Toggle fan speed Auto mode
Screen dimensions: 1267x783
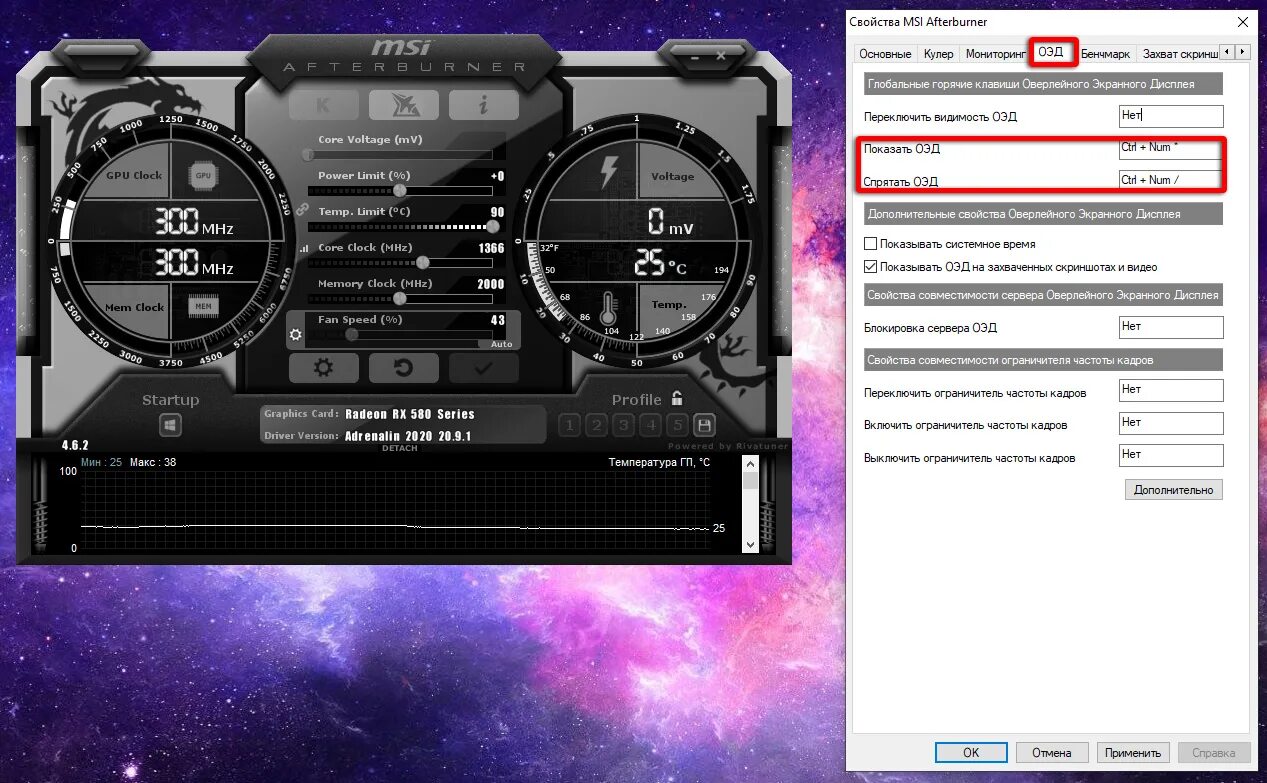click(x=502, y=344)
